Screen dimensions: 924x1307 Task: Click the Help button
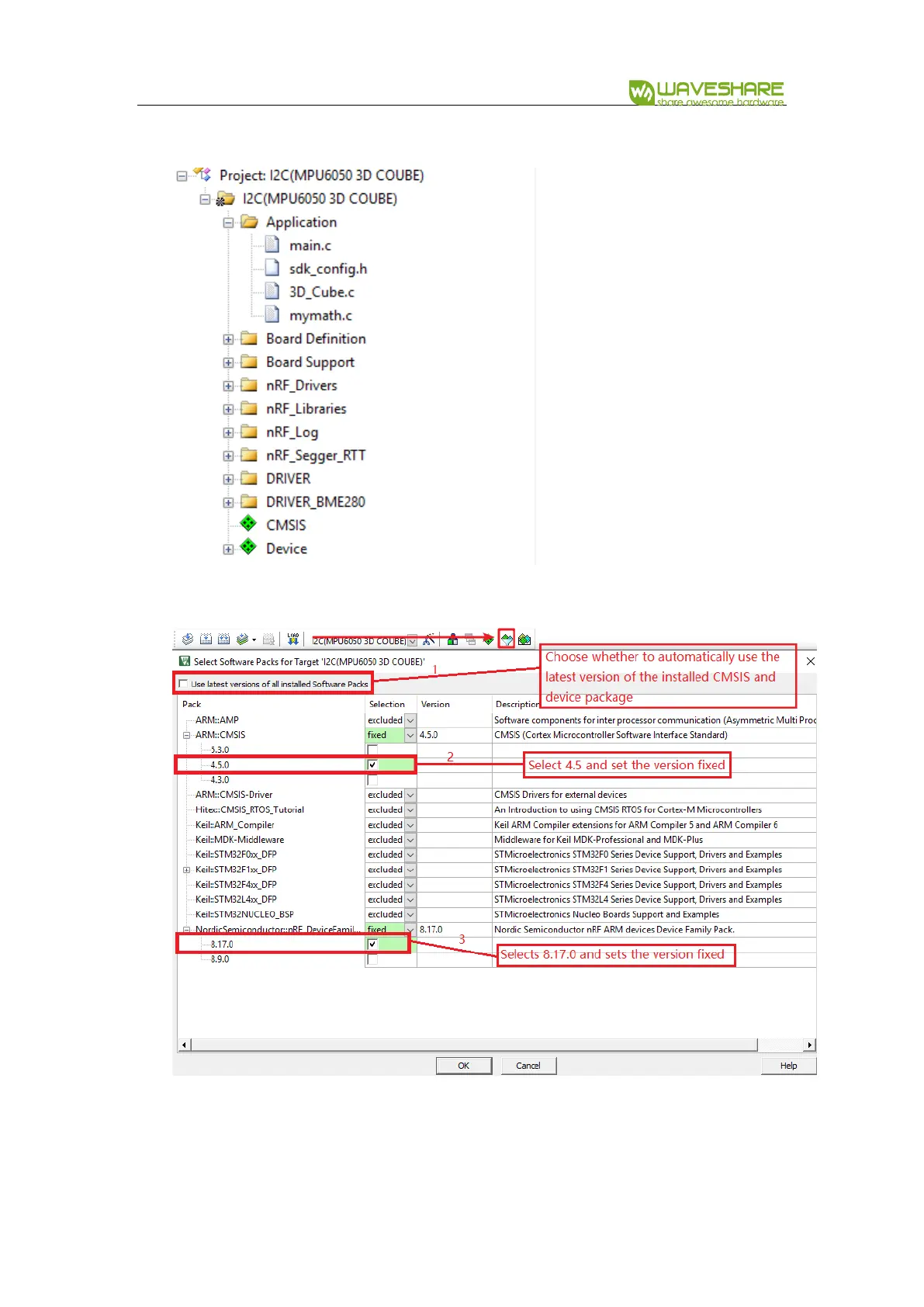[788, 1066]
